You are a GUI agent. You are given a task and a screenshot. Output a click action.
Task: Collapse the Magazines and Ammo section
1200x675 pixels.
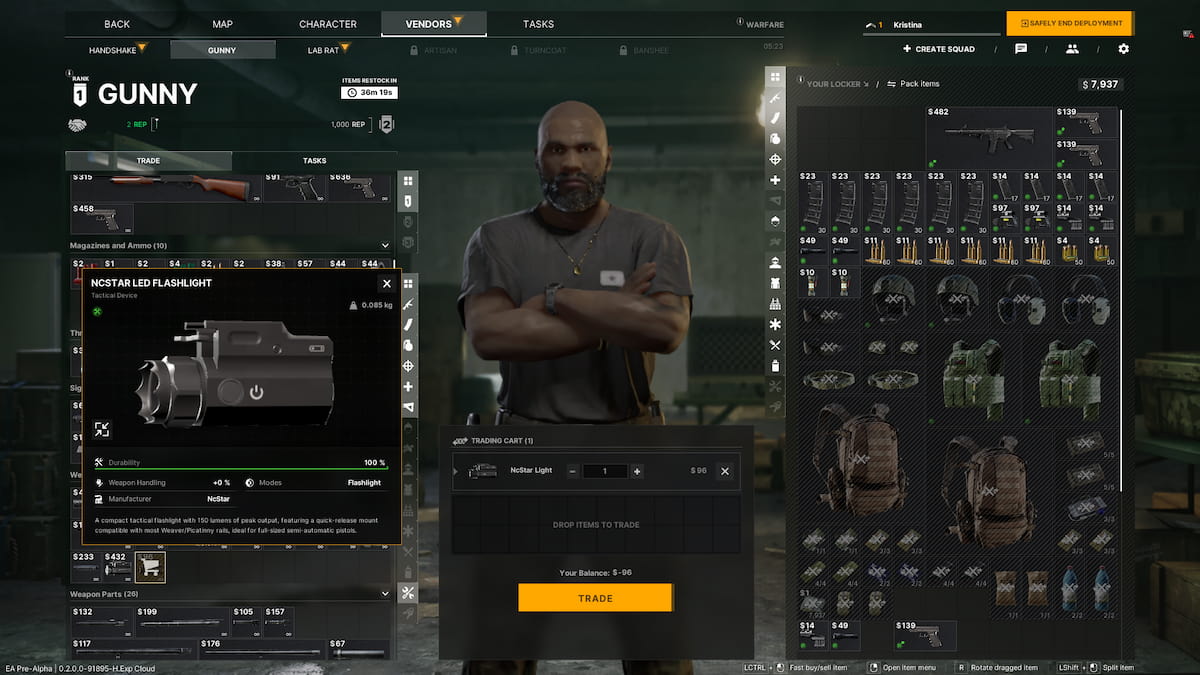(x=386, y=245)
